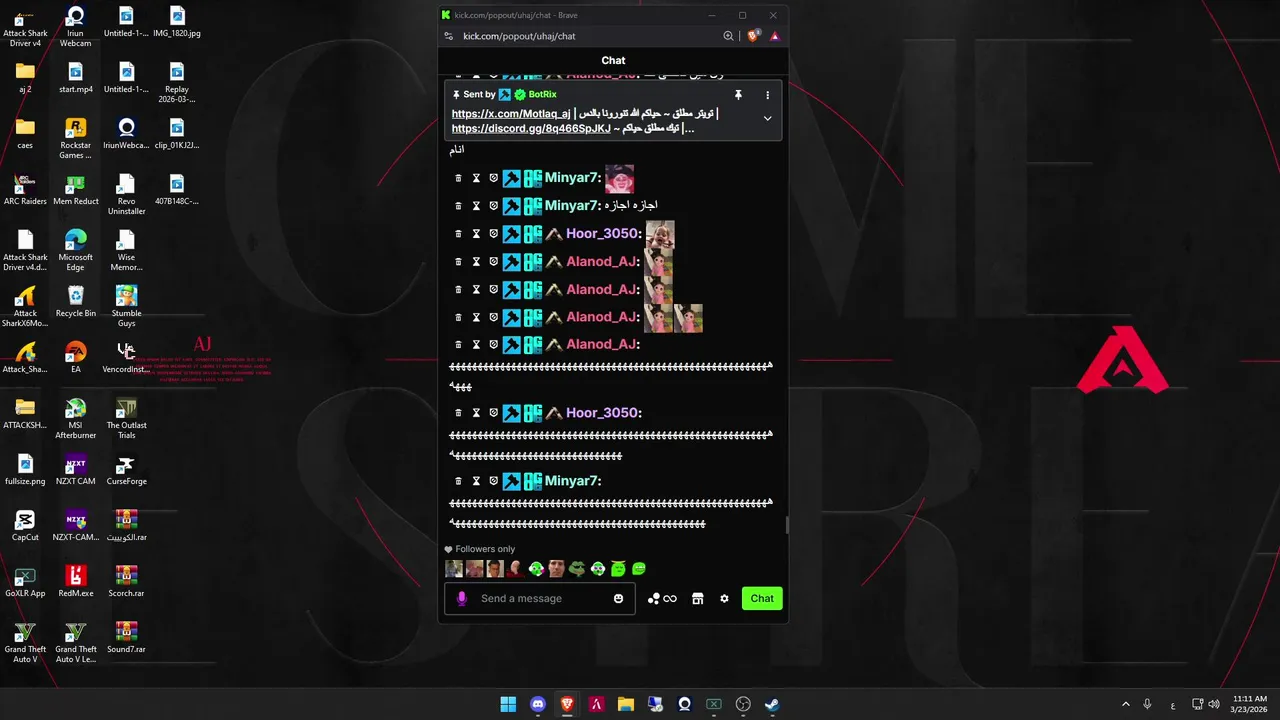Open the Windows Start menu
The width and height of the screenshot is (1280, 720).
pos(508,704)
